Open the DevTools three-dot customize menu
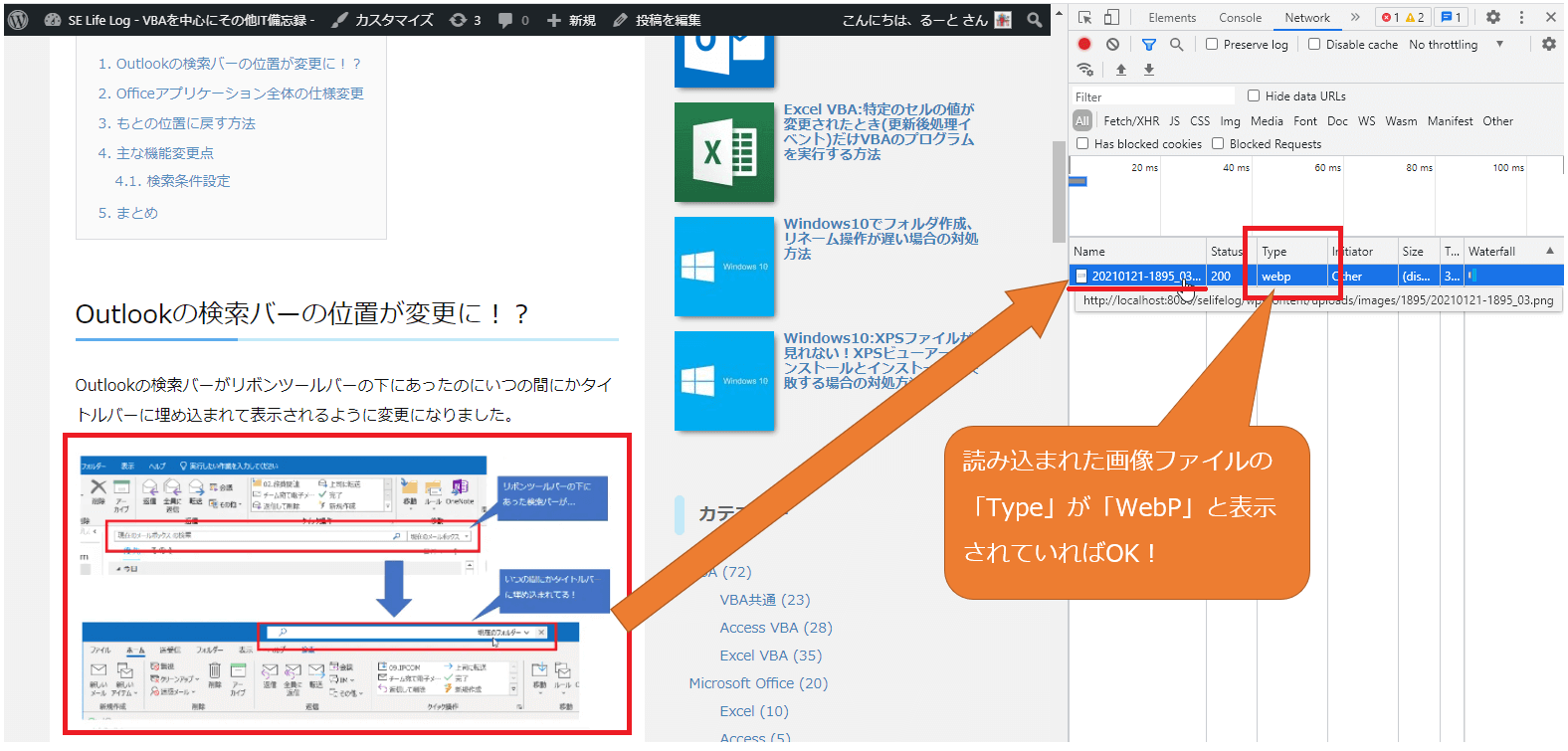The width and height of the screenshot is (1568, 751). click(x=1521, y=17)
